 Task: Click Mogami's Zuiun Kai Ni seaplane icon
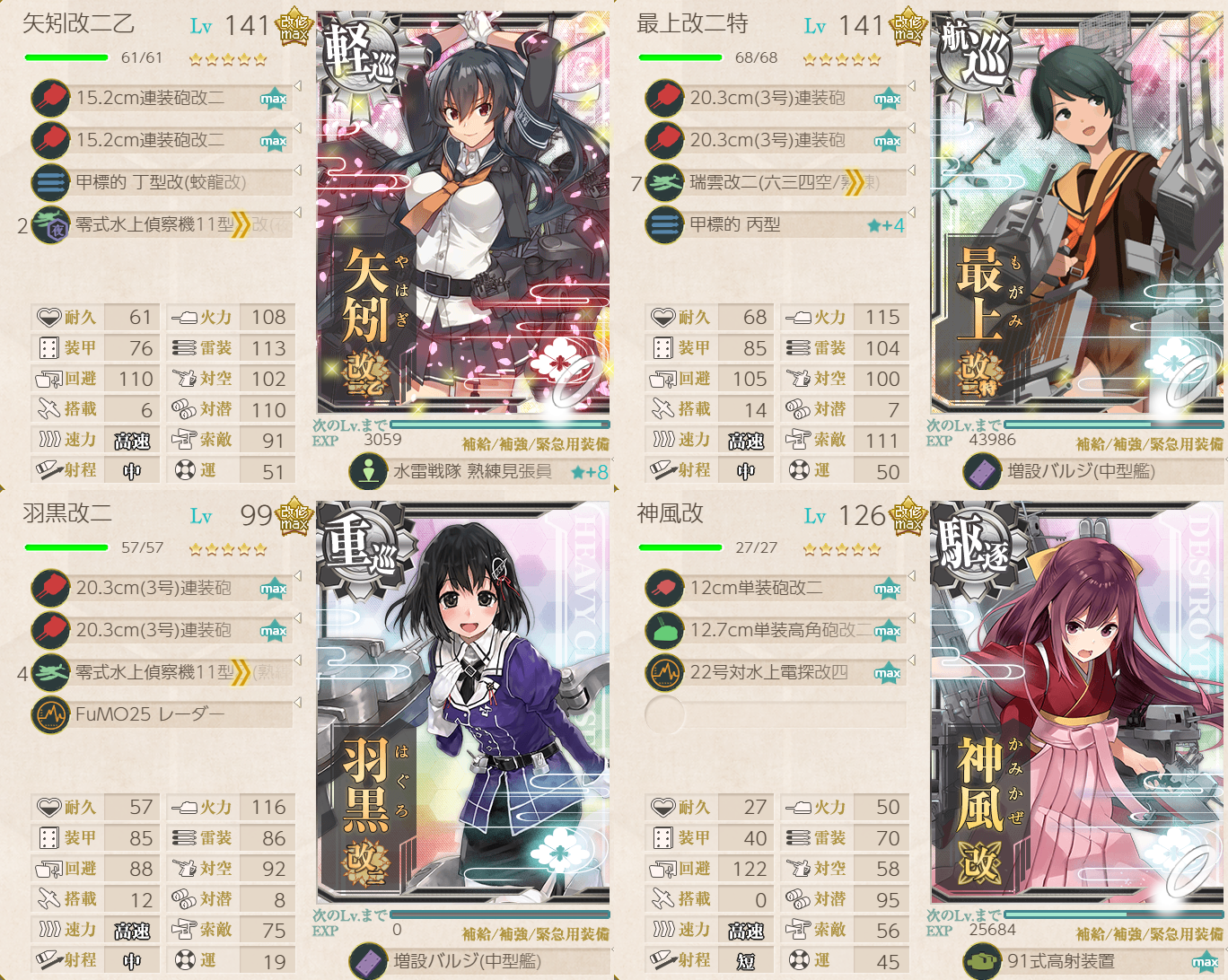[665, 182]
